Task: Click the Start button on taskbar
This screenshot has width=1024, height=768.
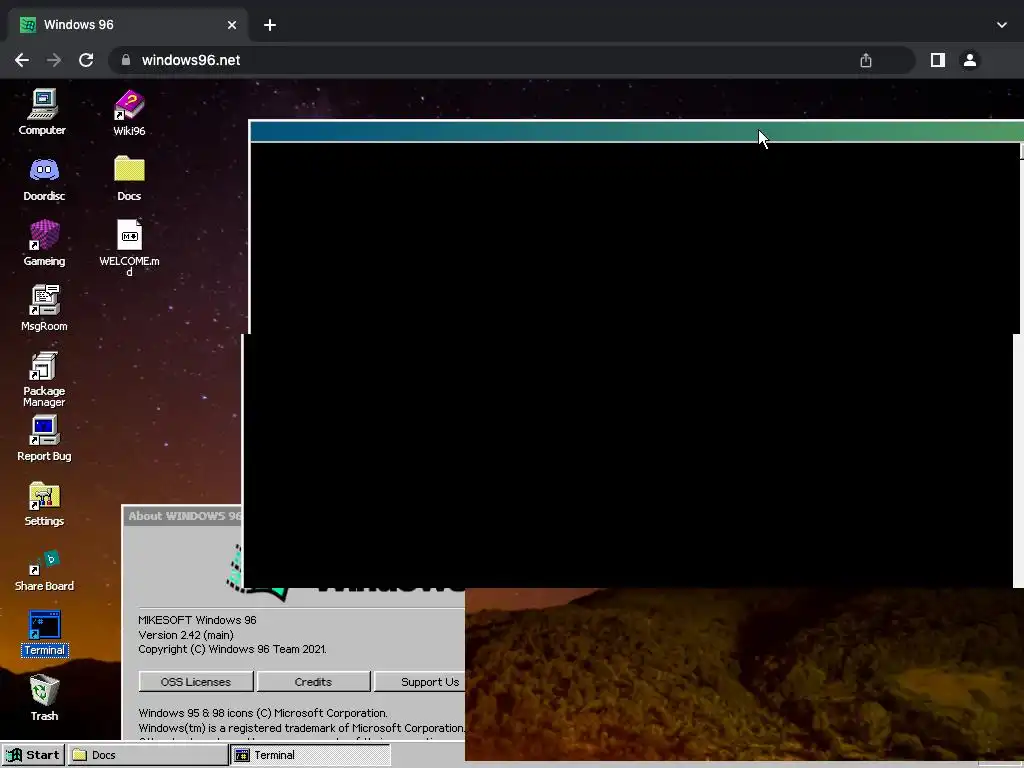Action: point(33,755)
